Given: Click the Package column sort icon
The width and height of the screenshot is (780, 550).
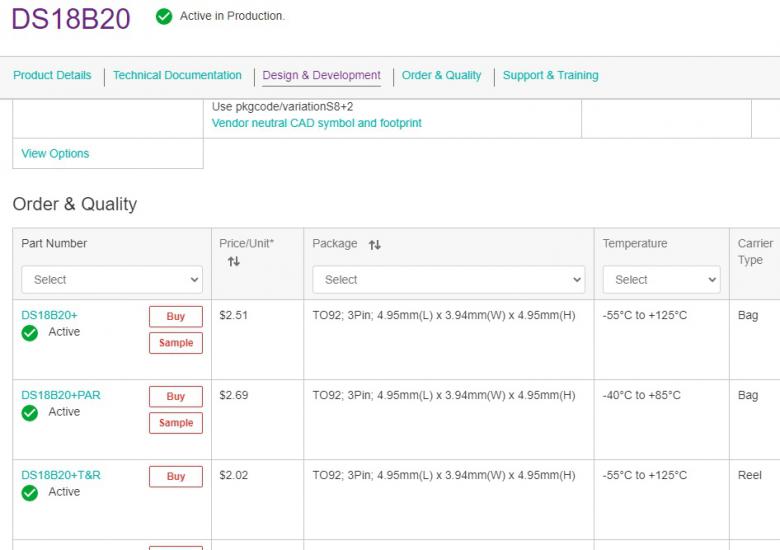Looking at the screenshot, I should 375,245.
